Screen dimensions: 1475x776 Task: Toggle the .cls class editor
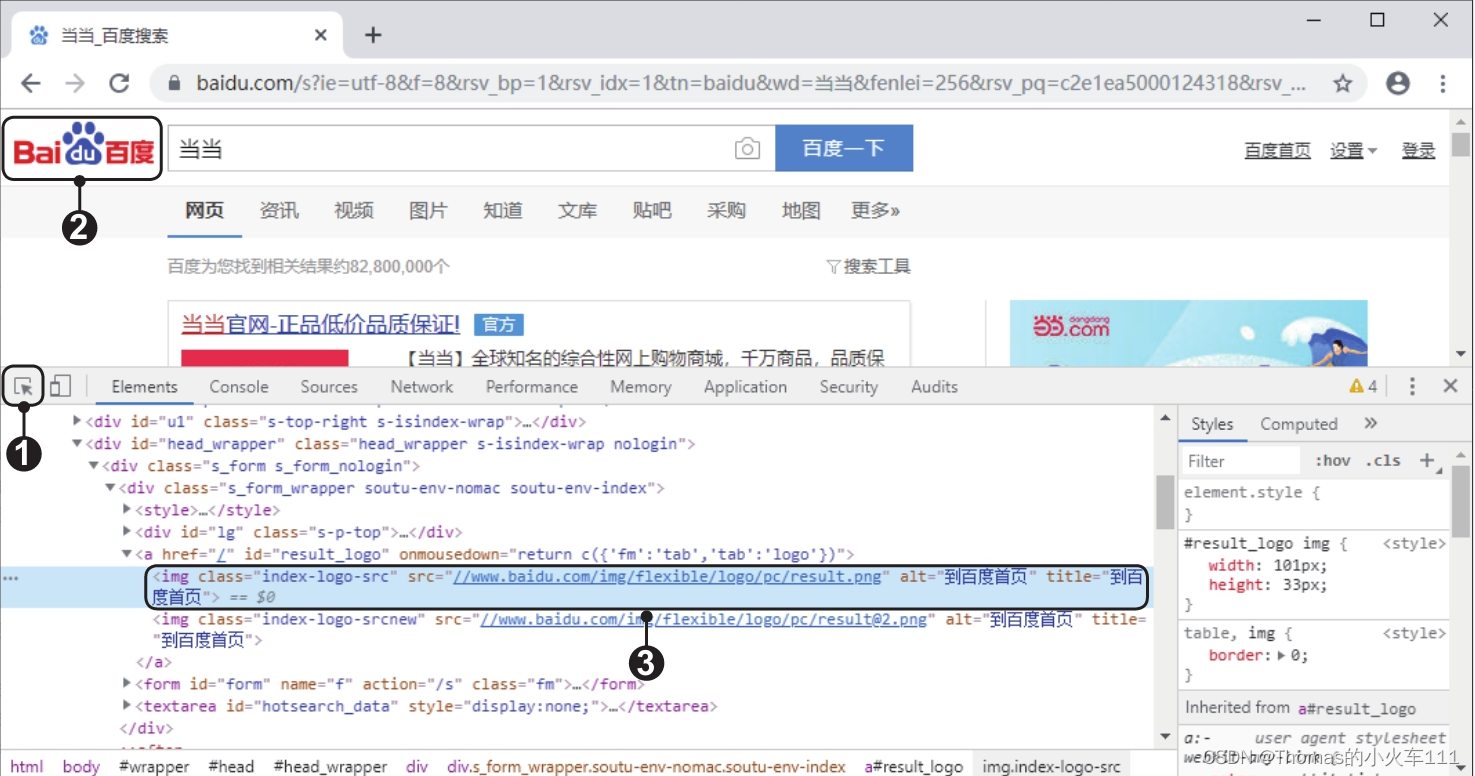click(x=1383, y=460)
